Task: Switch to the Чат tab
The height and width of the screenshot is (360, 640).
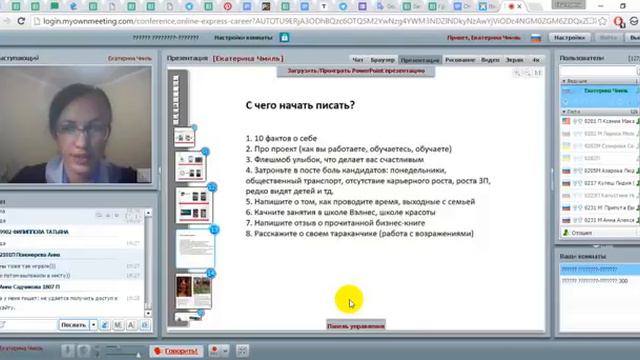Action: [x=358, y=60]
